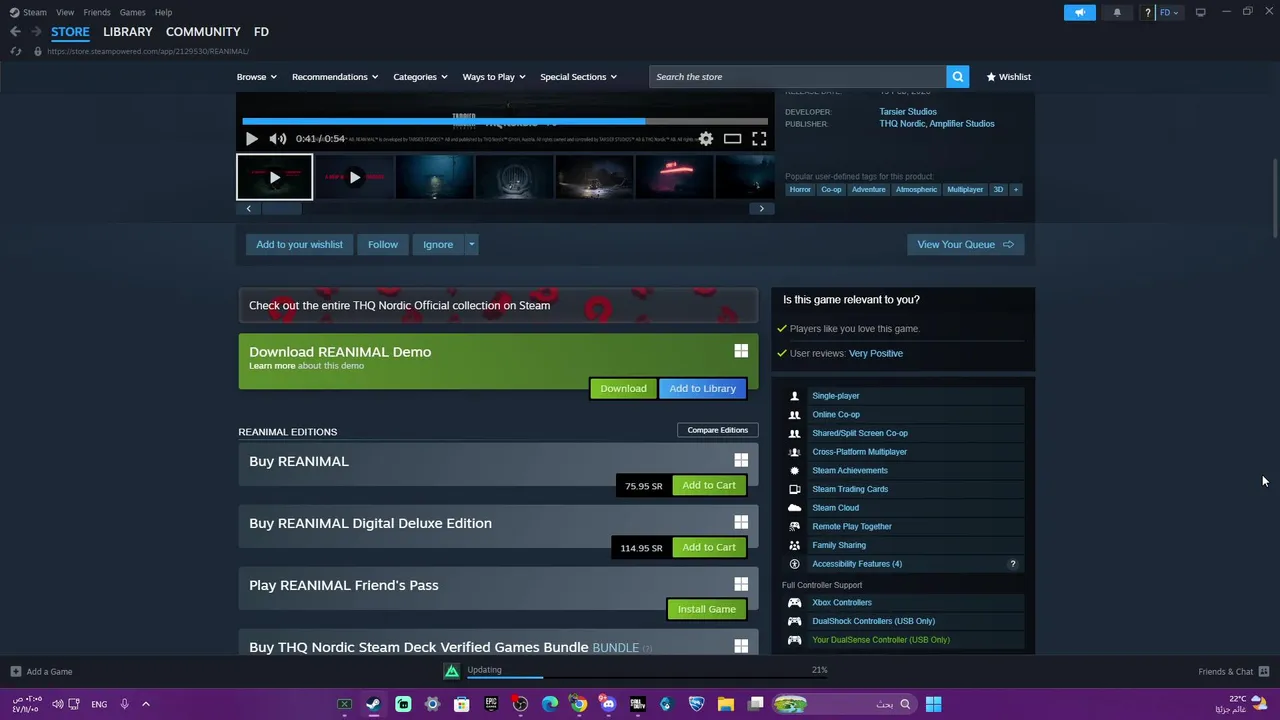Go back with the left arrow

15,32
